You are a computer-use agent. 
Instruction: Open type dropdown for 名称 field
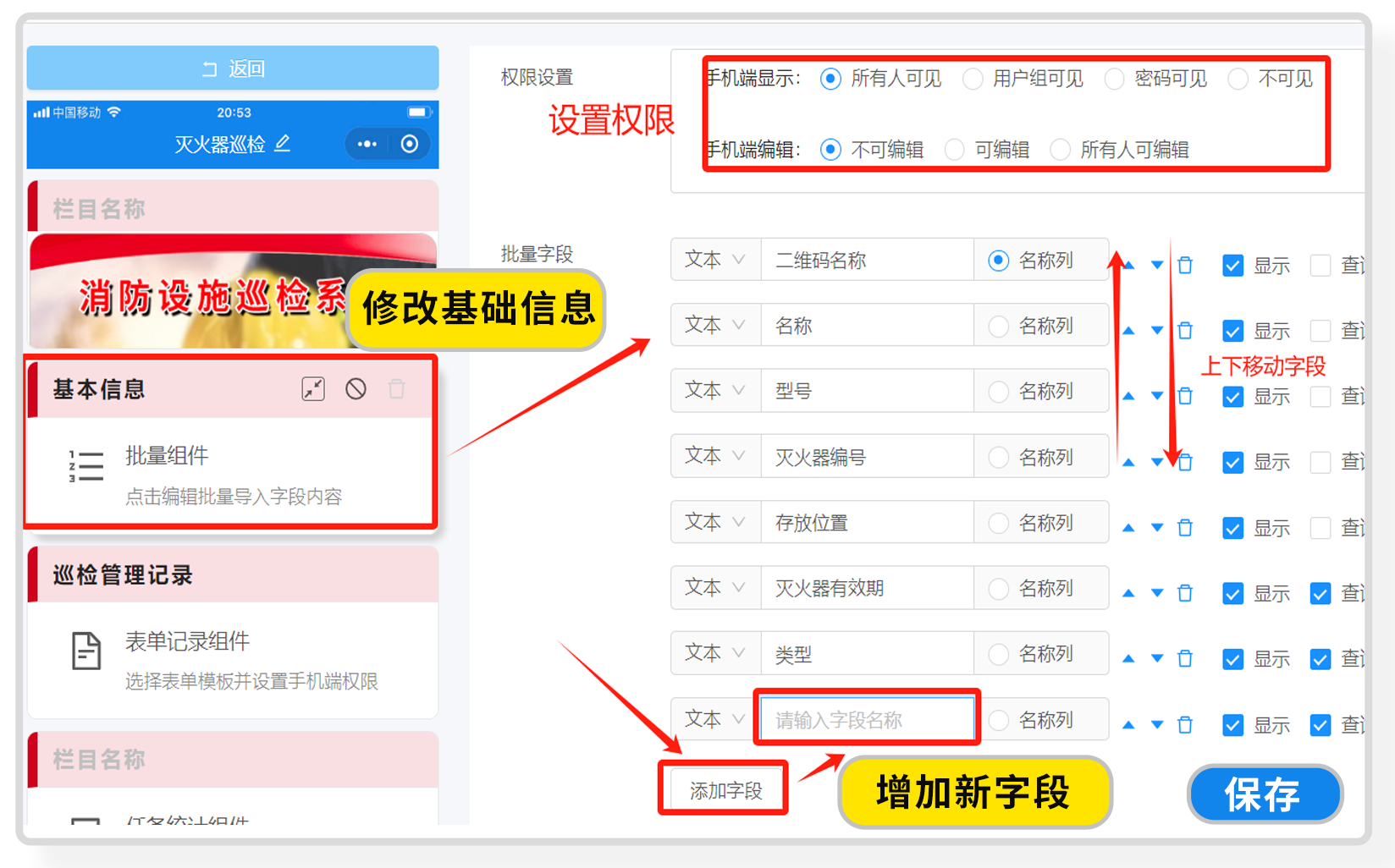pos(715,325)
